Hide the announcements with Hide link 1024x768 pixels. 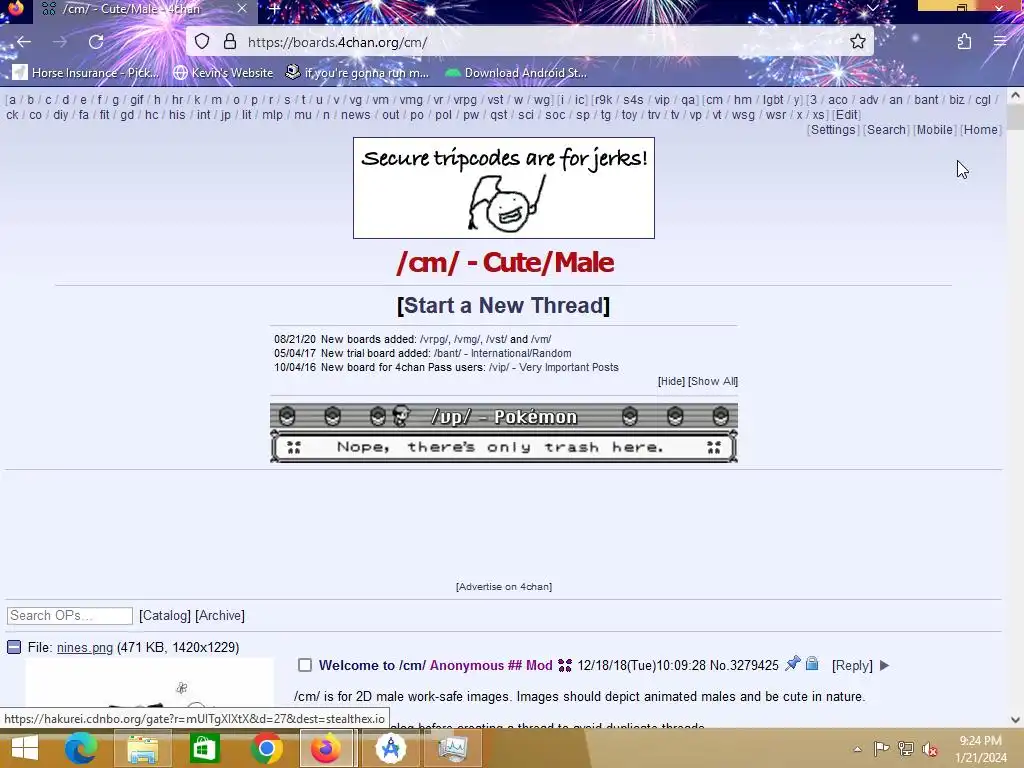pos(671,381)
